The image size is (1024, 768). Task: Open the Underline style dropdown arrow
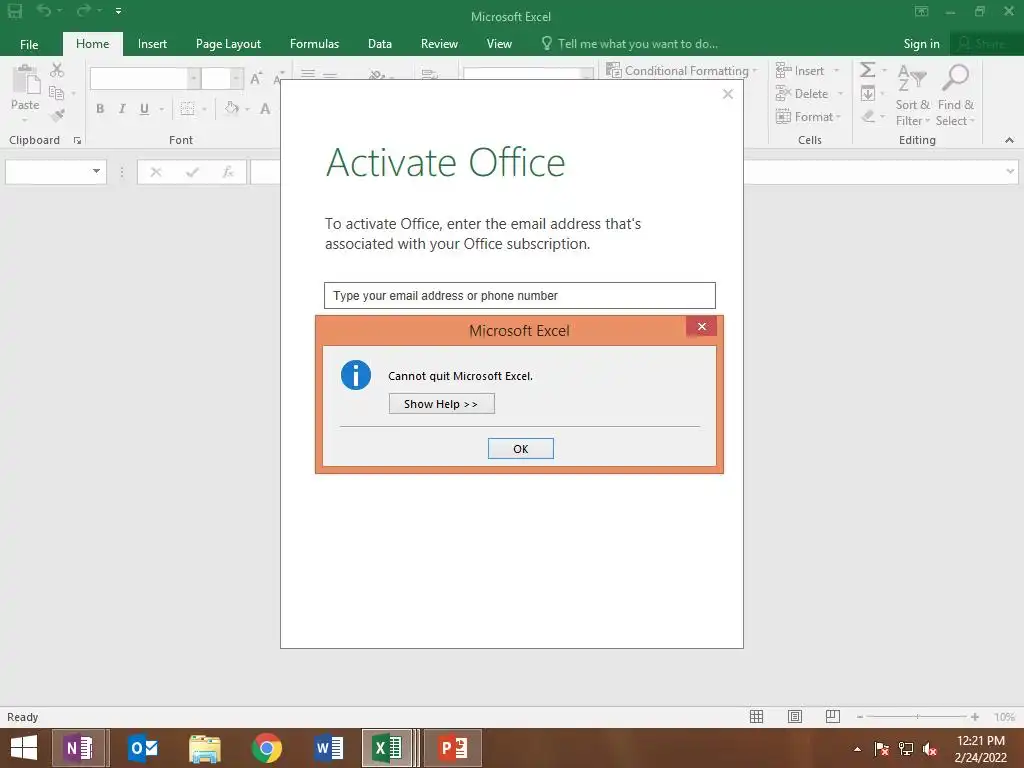tap(161, 109)
